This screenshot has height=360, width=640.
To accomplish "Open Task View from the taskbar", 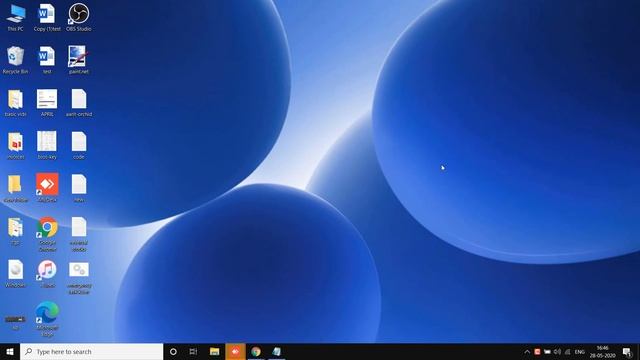I will click(193, 351).
